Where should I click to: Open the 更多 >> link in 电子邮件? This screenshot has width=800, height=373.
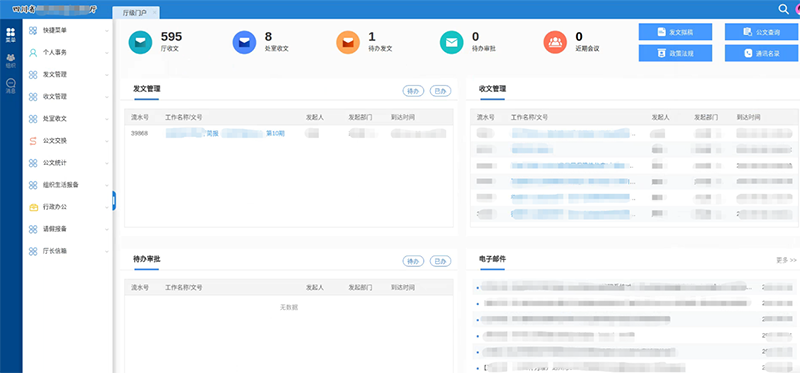coord(786,260)
